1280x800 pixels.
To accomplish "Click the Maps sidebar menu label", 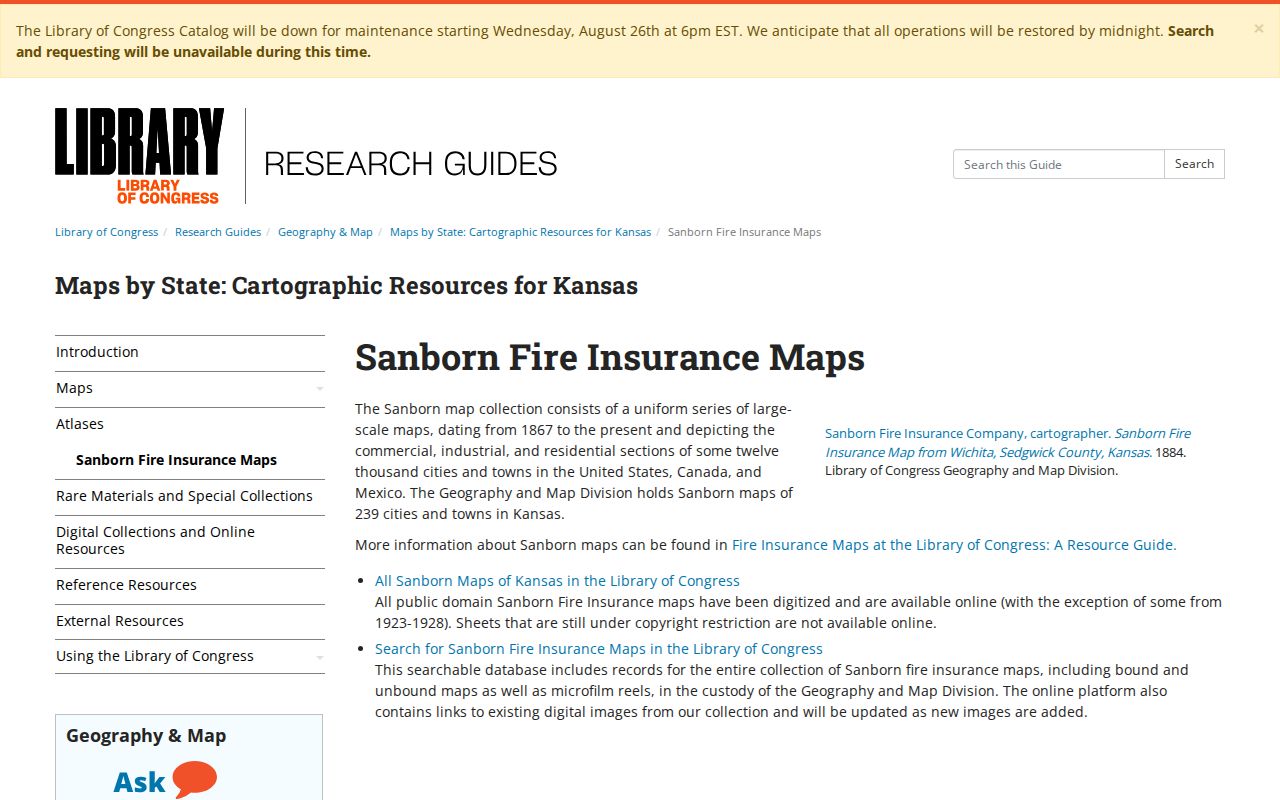I will click(74, 388).
